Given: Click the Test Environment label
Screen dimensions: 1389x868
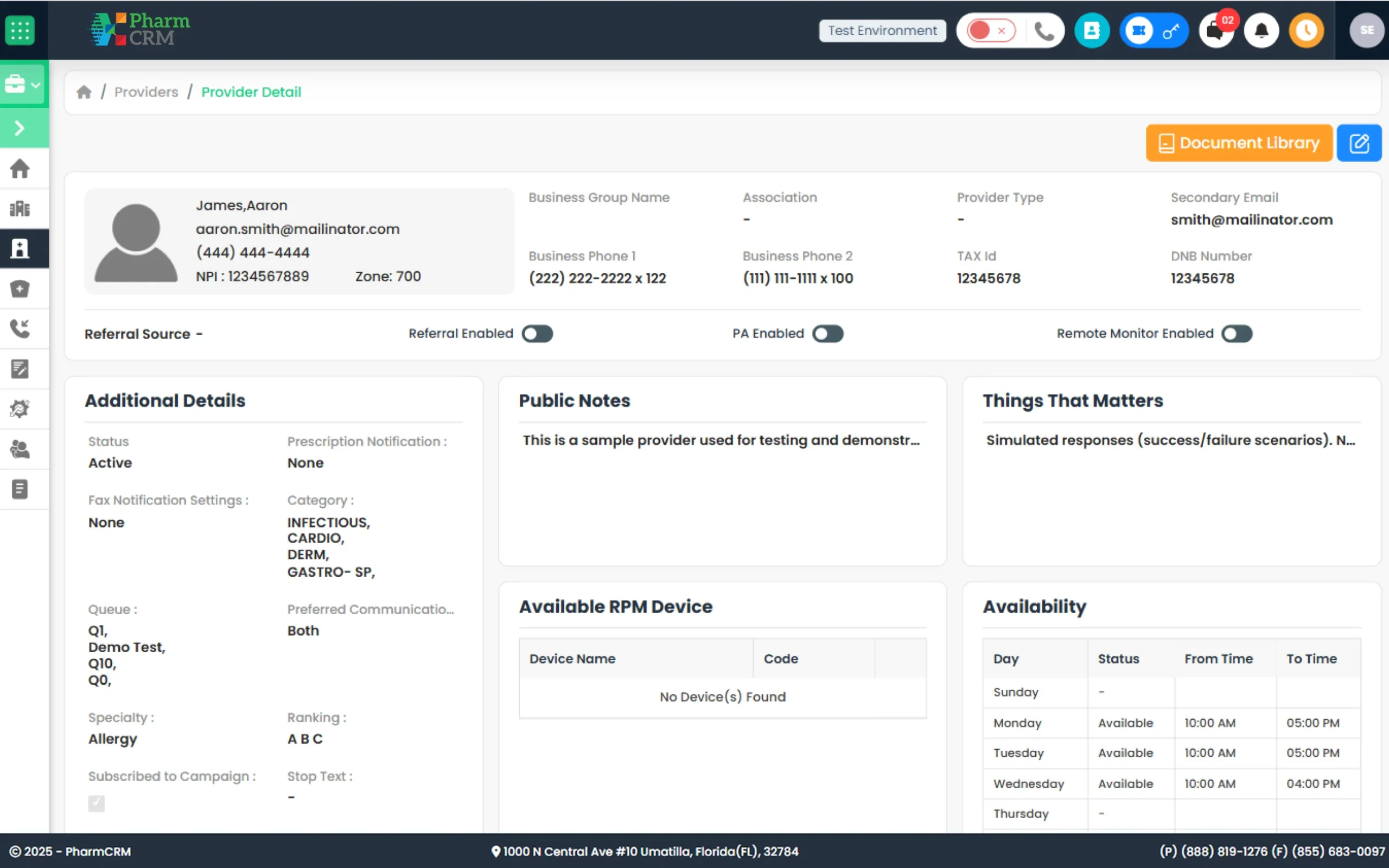Looking at the screenshot, I should click(x=882, y=30).
